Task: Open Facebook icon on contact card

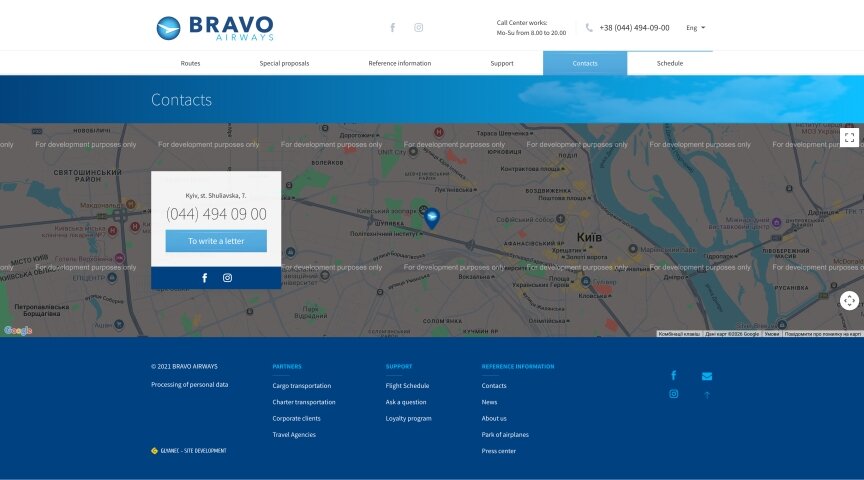Action: coord(204,278)
